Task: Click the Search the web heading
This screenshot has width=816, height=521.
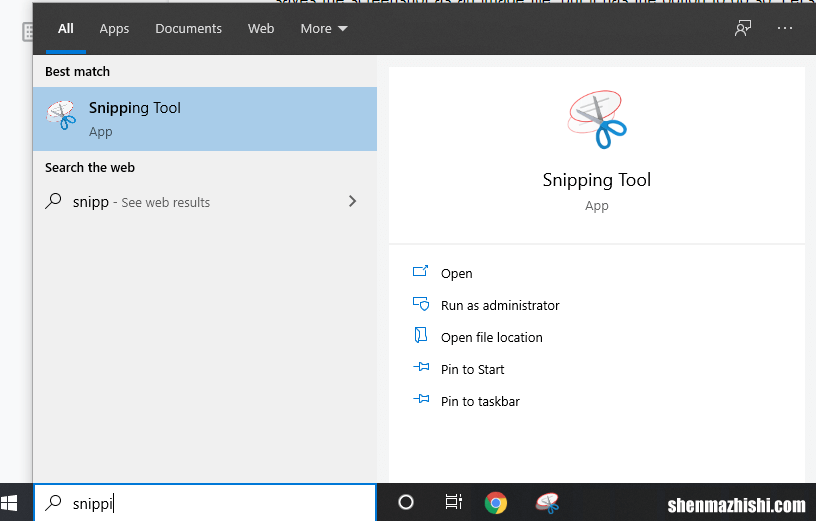Action: [x=90, y=168]
